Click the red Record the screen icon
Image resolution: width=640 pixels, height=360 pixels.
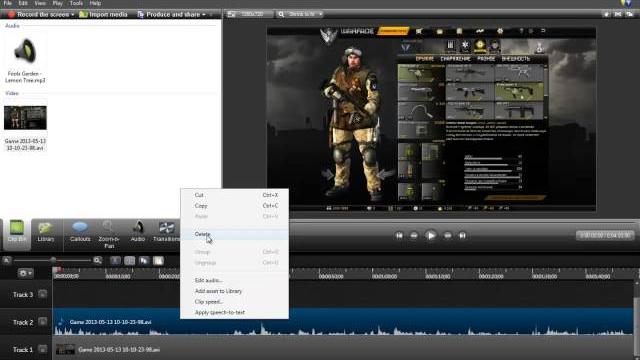[11, 14]
